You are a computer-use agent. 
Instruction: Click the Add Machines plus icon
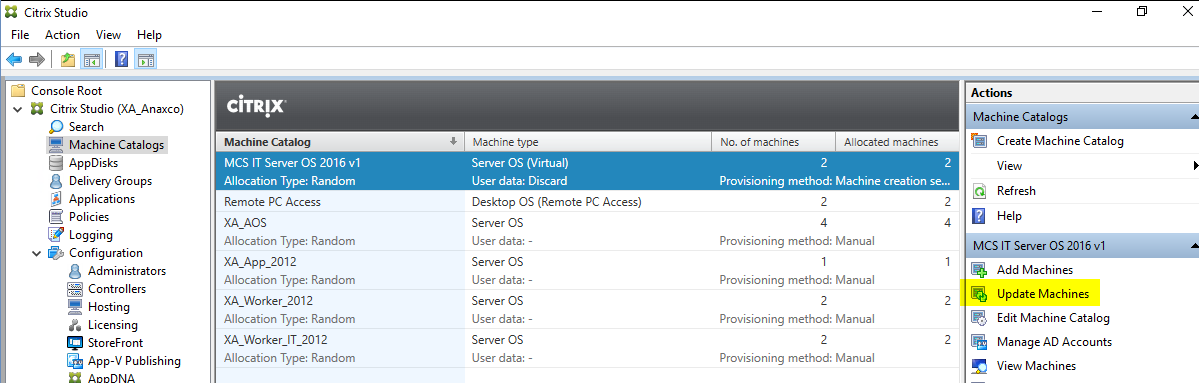pyautogui.click(x=979, y=270)
